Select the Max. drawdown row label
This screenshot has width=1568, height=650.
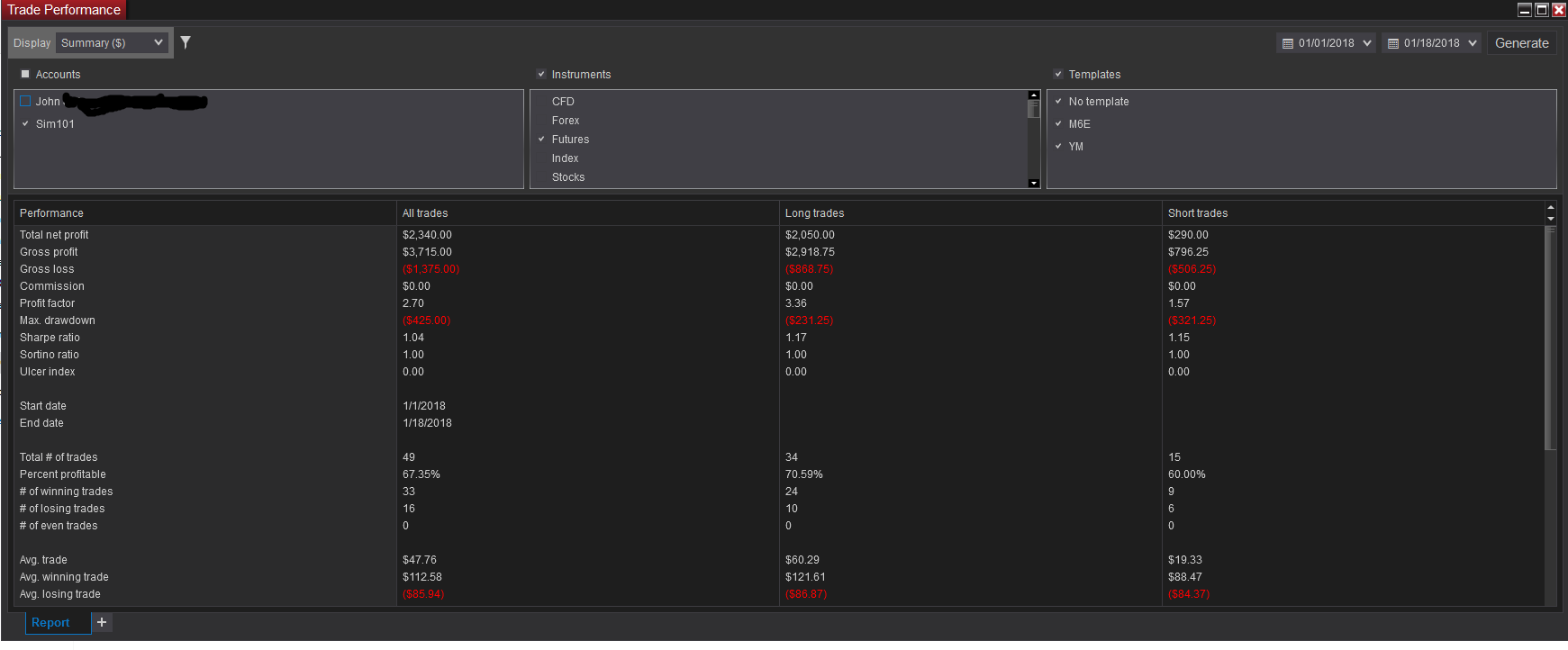58,320
